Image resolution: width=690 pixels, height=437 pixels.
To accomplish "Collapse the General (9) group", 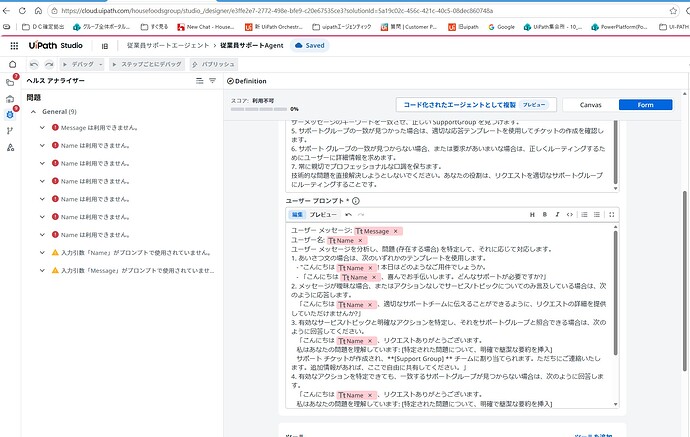I will 33,112.
